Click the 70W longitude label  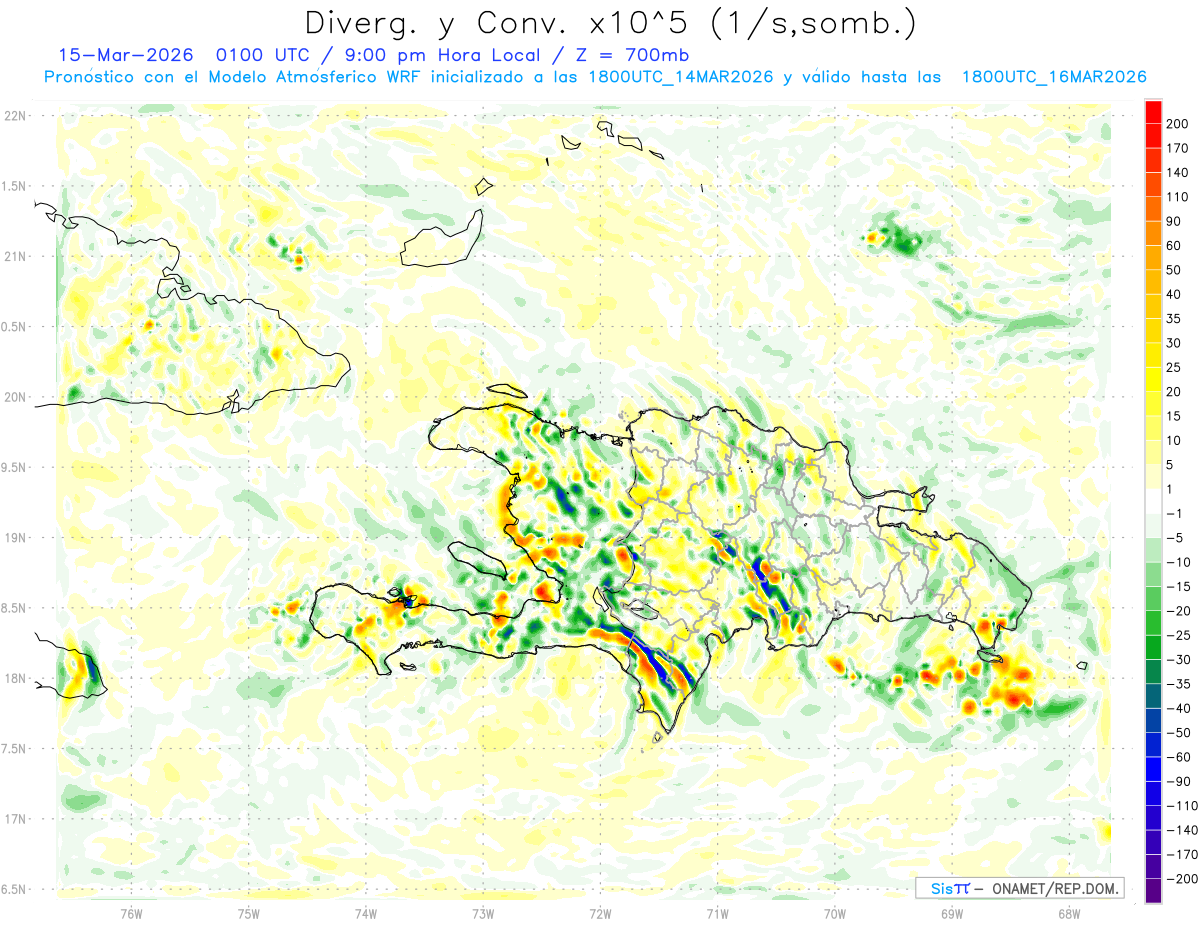(x=835, y=913)
